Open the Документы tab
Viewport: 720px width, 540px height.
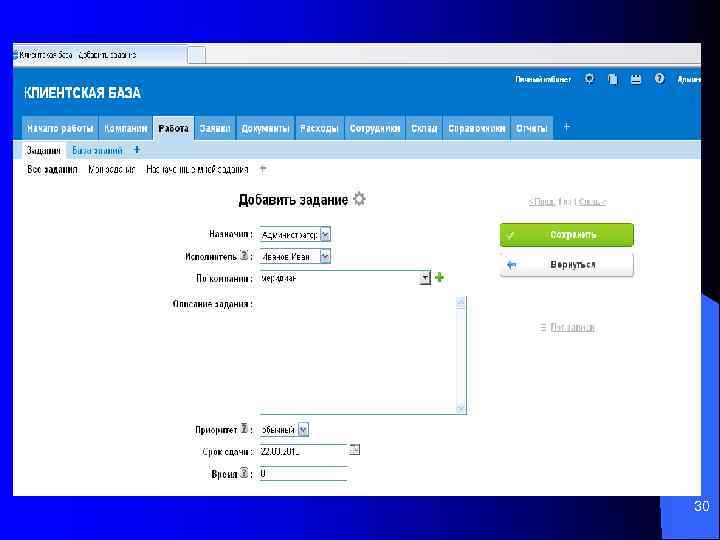coord(265,128)
